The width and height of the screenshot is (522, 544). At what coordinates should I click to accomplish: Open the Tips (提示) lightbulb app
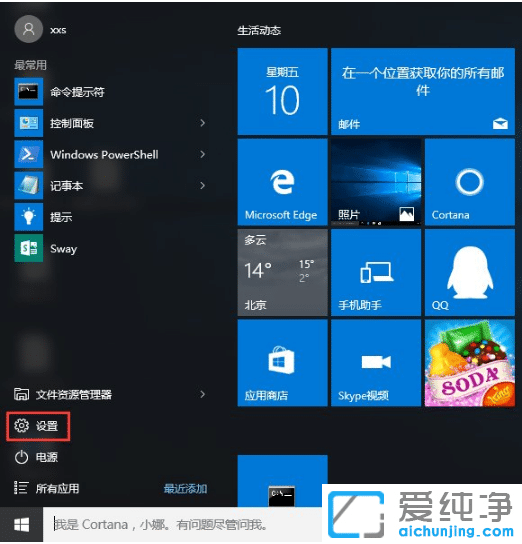click(x=28, y=217)
